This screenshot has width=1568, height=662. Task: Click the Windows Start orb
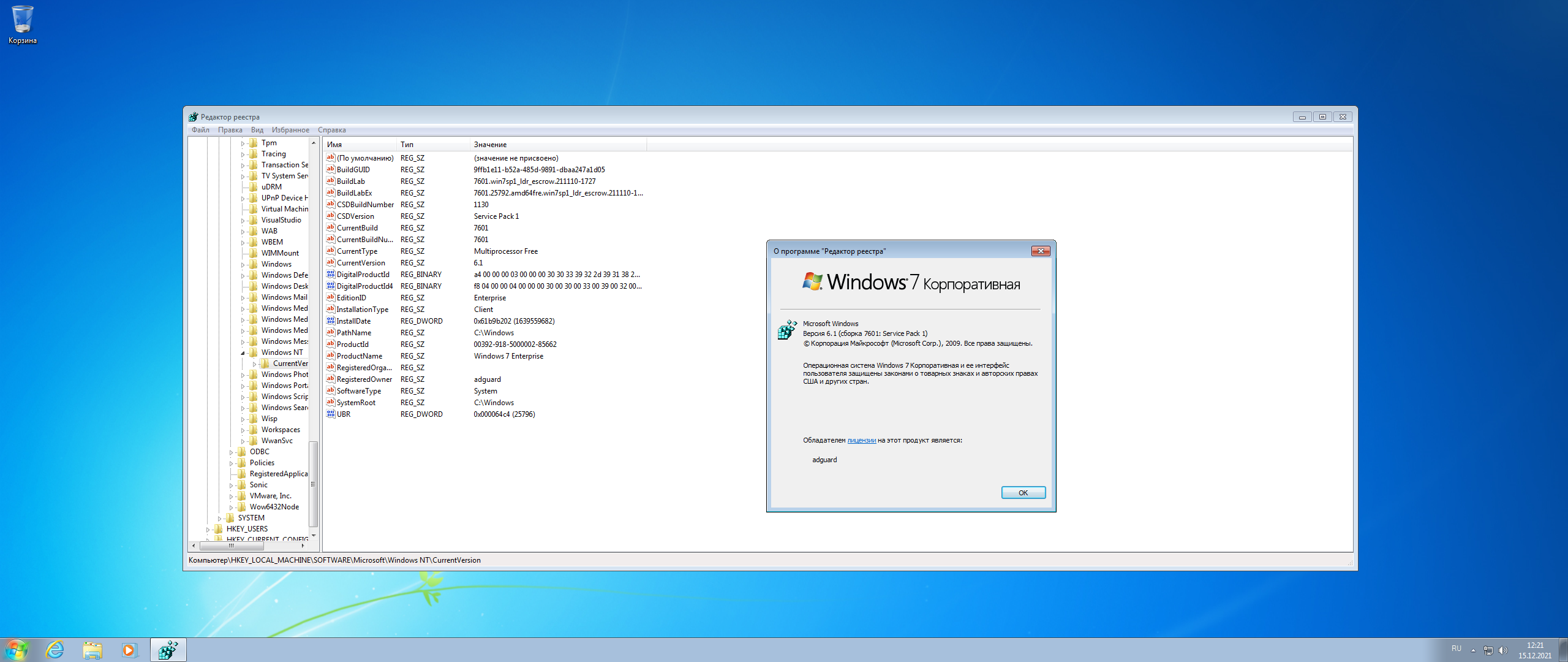(x=17, y=650)
